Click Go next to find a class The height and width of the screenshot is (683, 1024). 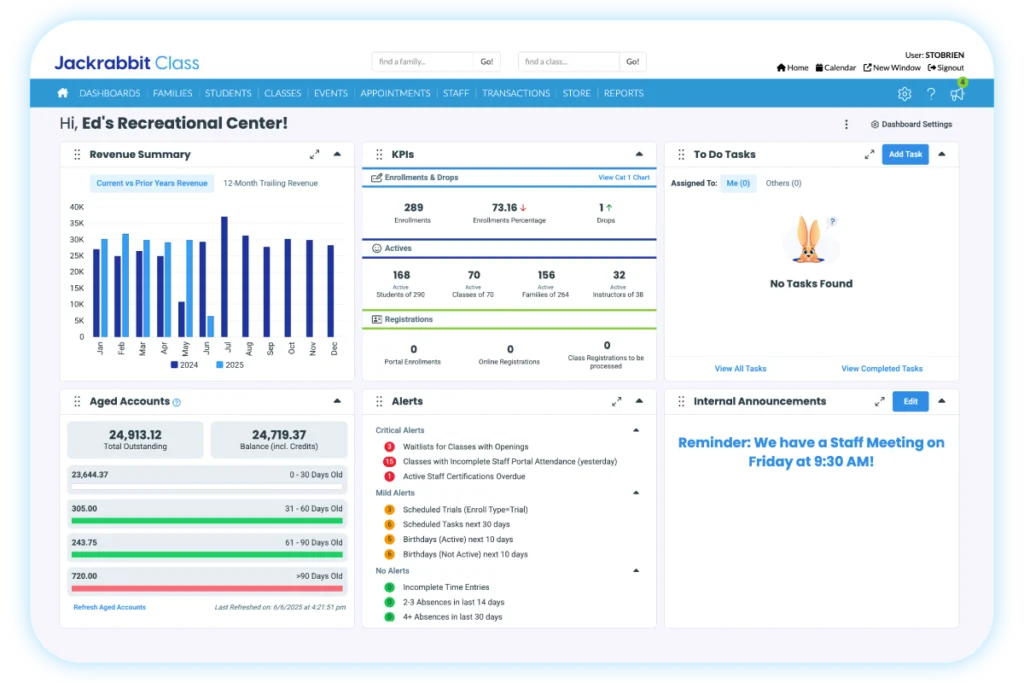pos(633,61)
